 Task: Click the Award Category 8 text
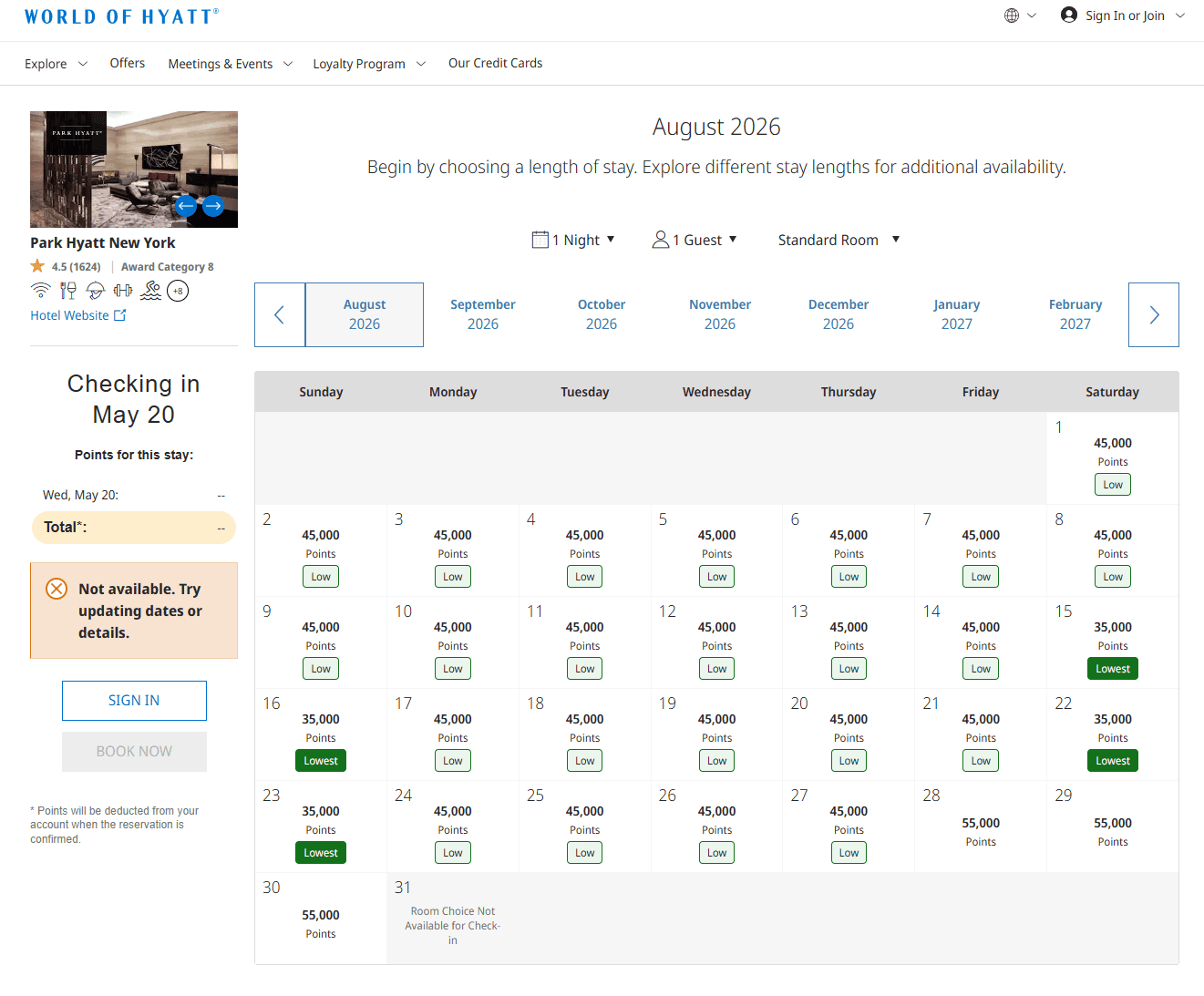(x=168, y=267)
